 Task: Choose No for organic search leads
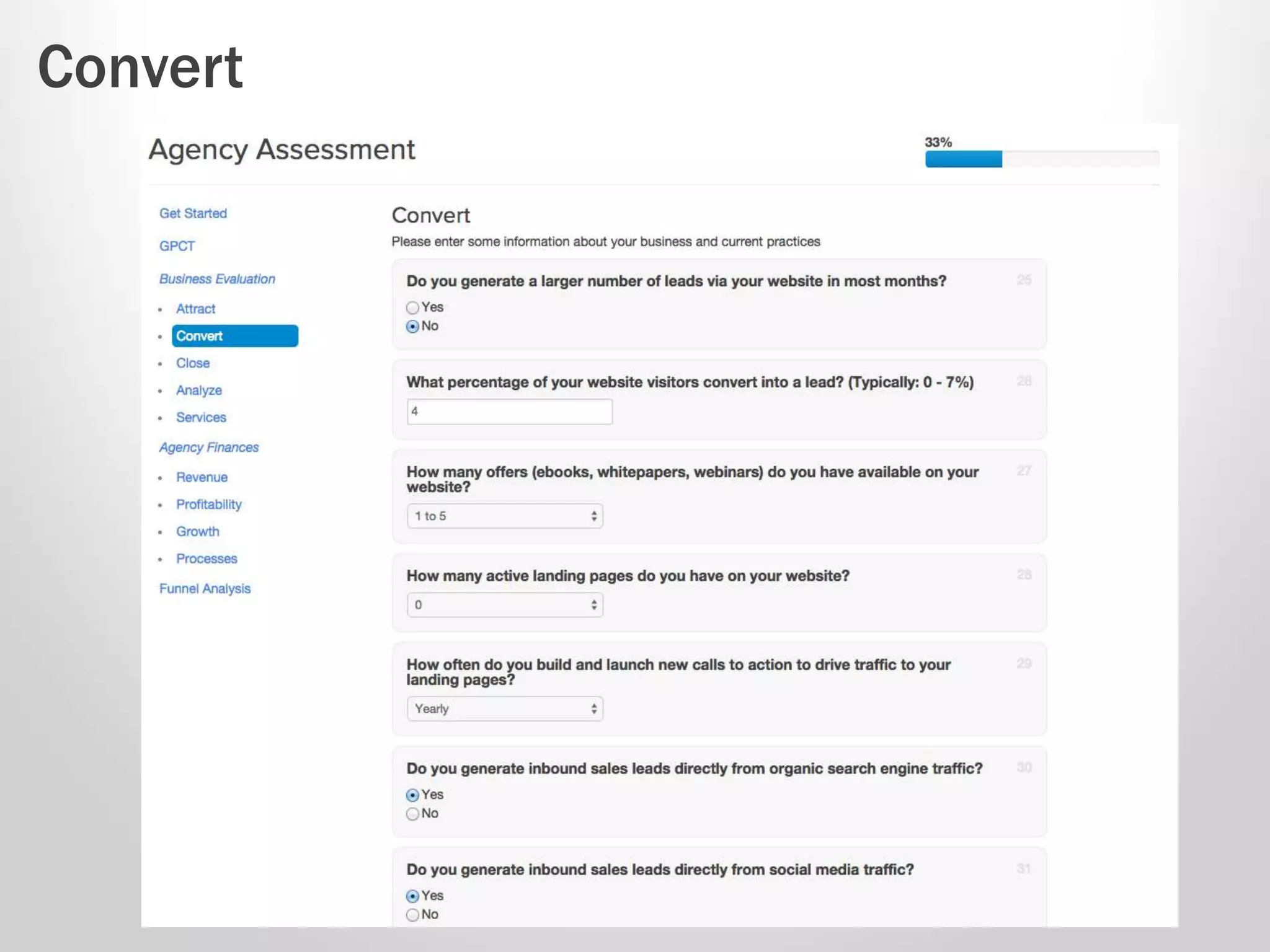coord(412,814)
